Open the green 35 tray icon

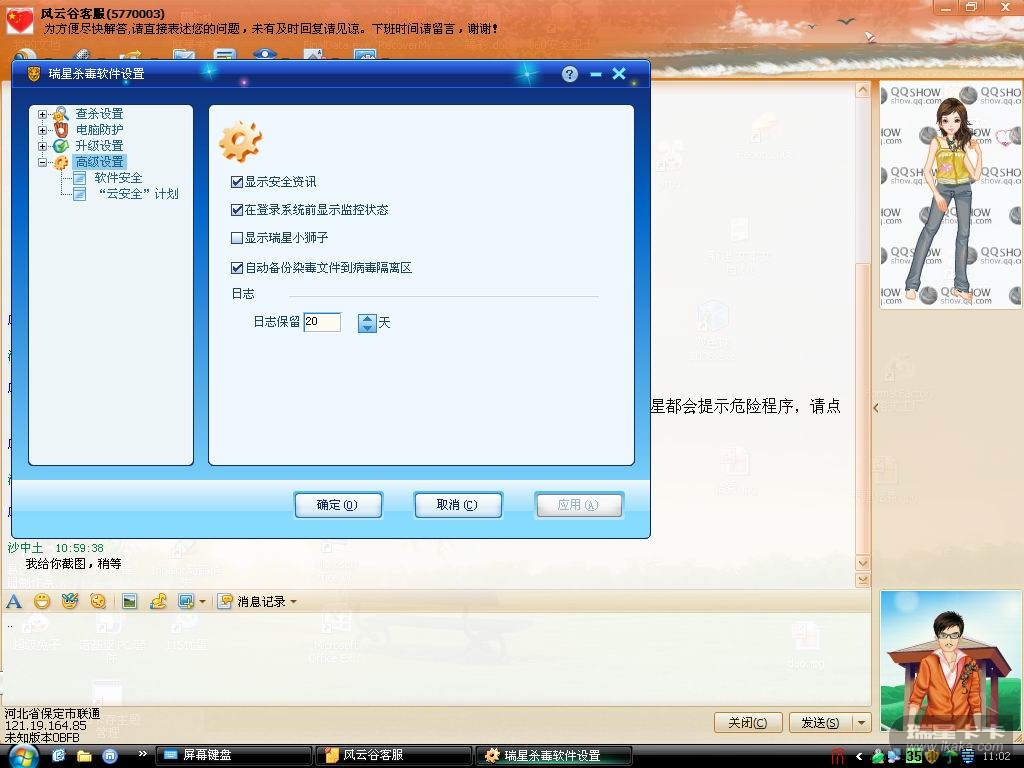(913, 756)
